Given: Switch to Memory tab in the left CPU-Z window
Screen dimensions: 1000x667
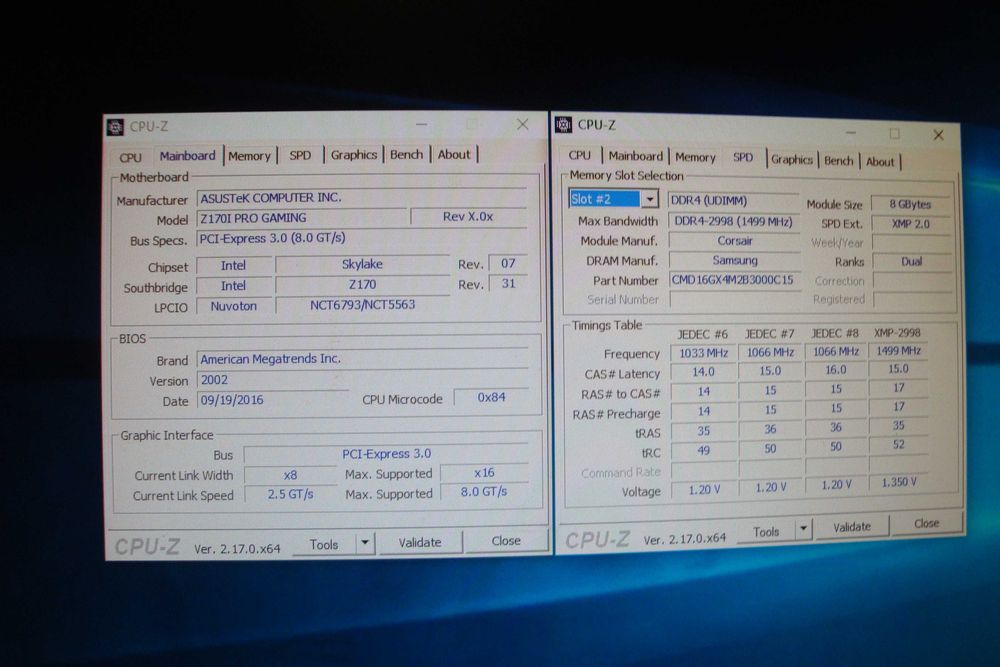Looking at the screenshot, I should [249, 156].
